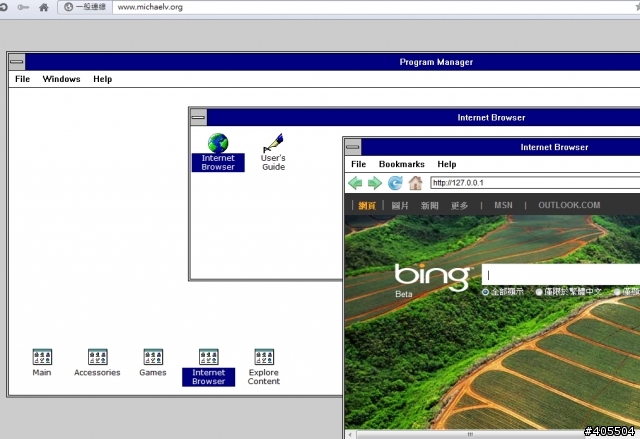Screen dimensions: 640x439
Task: Open the MSN link on Bing
Action: (503, 205)
